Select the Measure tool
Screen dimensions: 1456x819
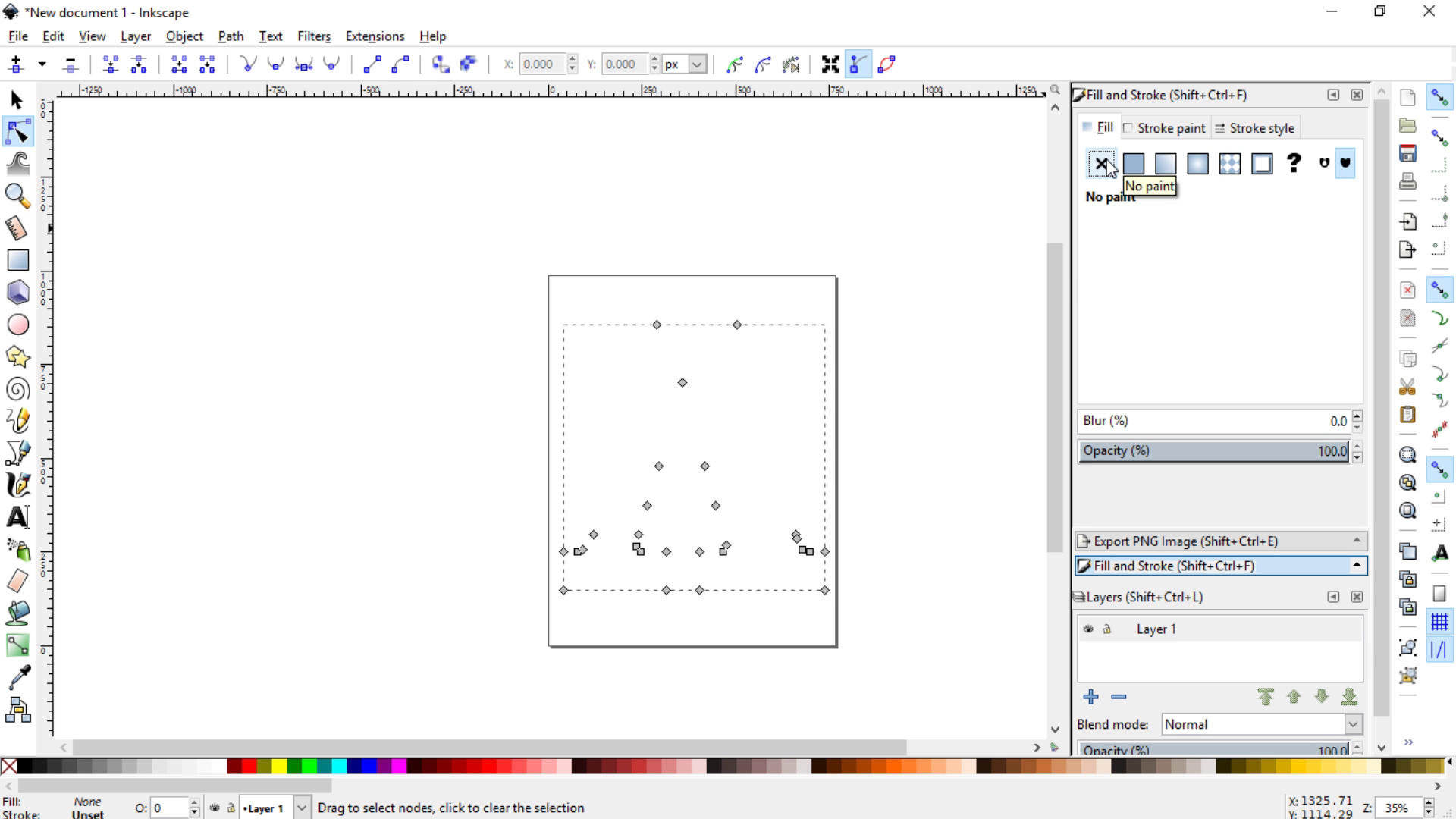17,227
